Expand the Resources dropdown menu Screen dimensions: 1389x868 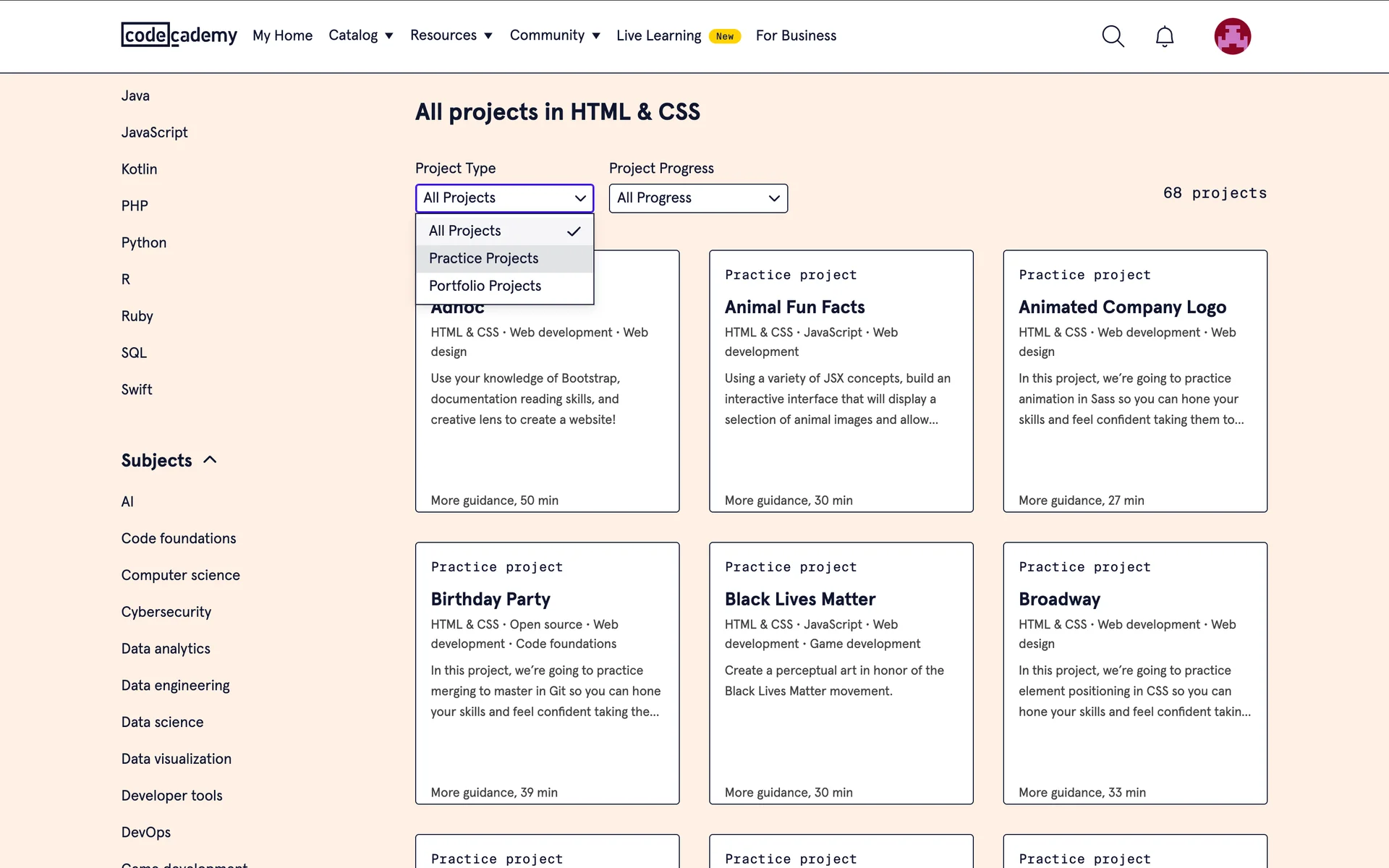[x=451, y=35]
